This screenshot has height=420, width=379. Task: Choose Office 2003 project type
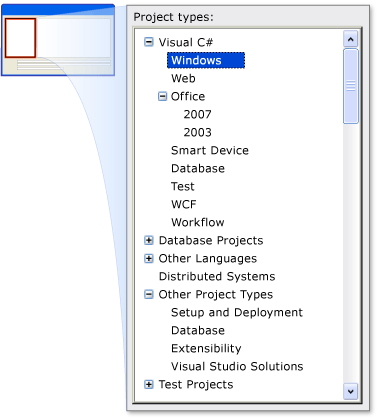tap(197, 132)
